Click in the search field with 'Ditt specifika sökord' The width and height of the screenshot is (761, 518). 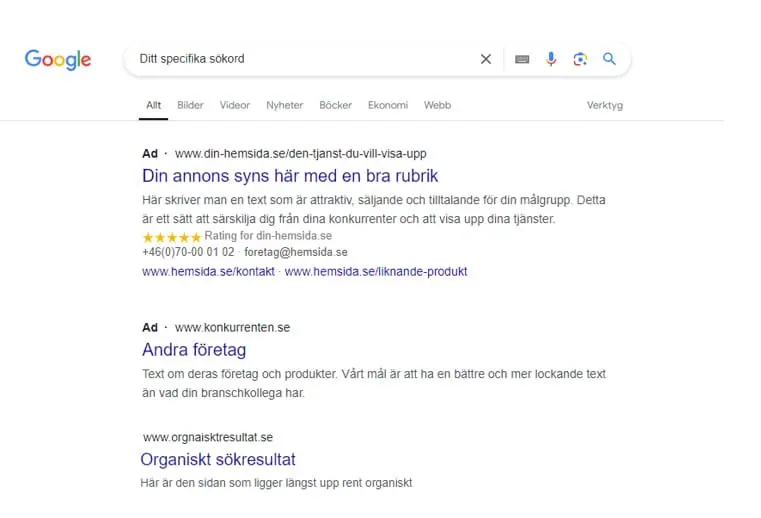(x=301, y=59)
